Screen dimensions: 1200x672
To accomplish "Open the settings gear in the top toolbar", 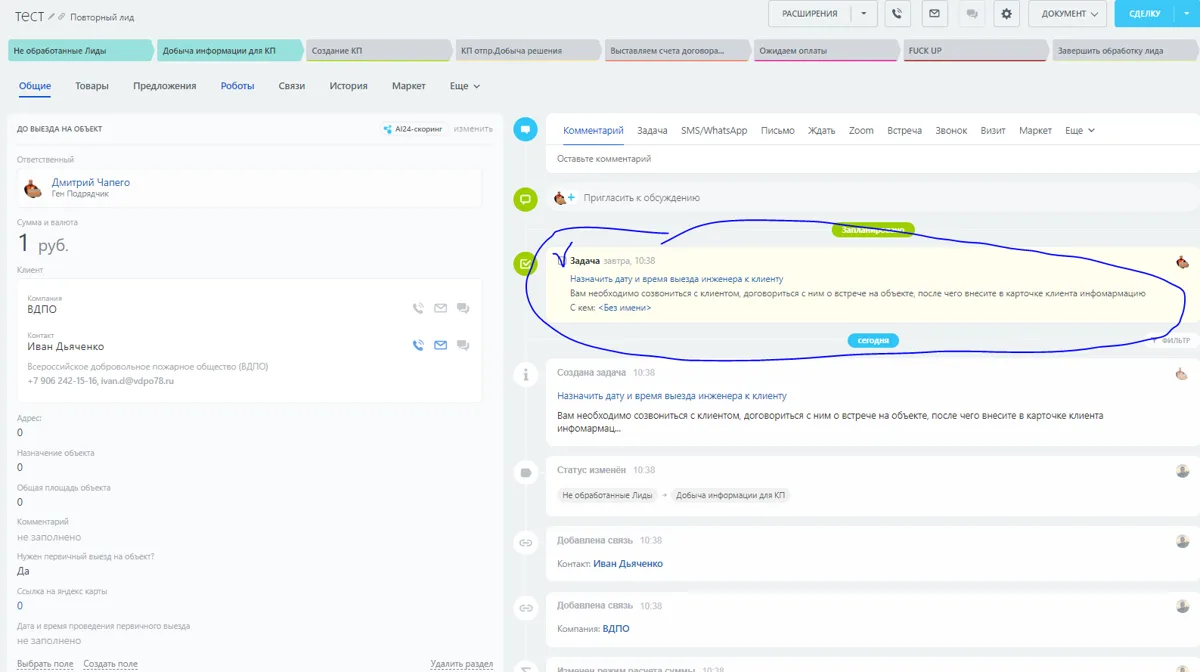I will pos(1007,14).
